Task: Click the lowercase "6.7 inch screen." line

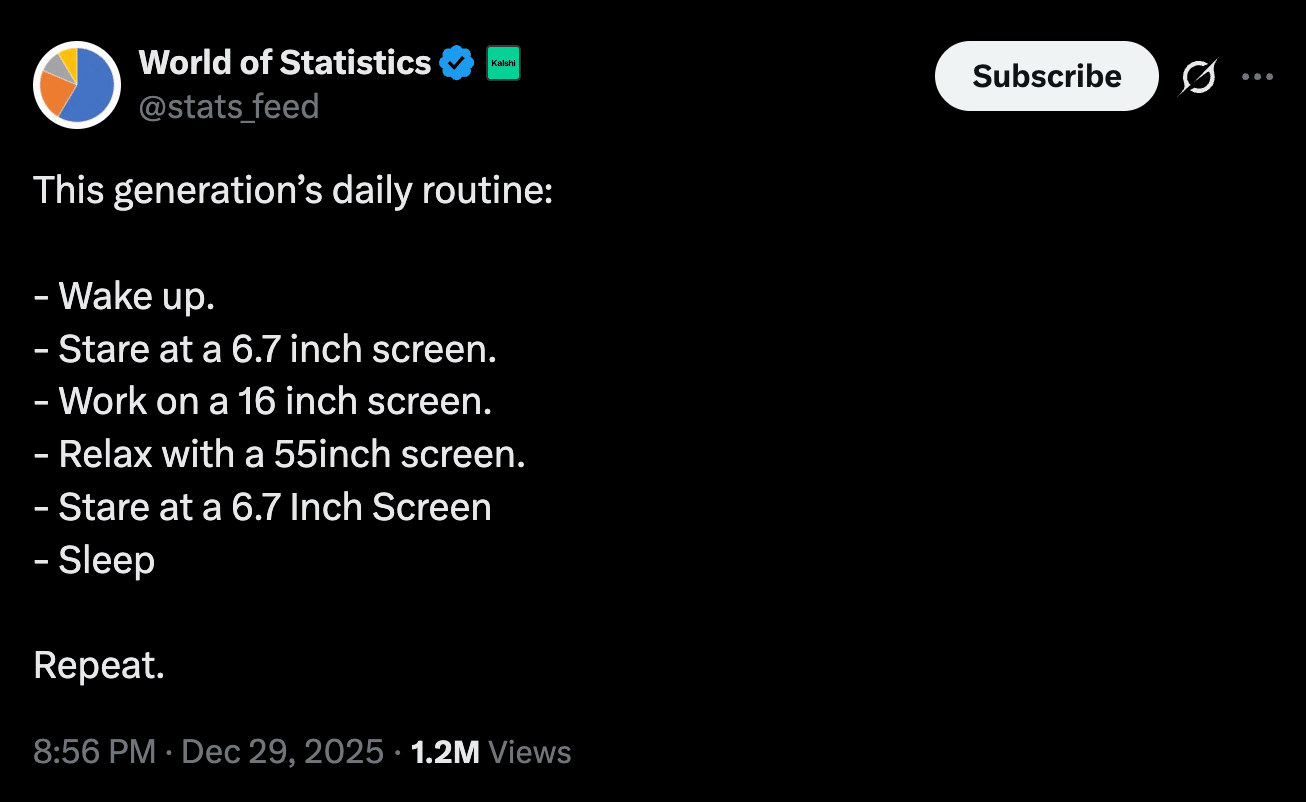Action: click(x=265, y=349)
